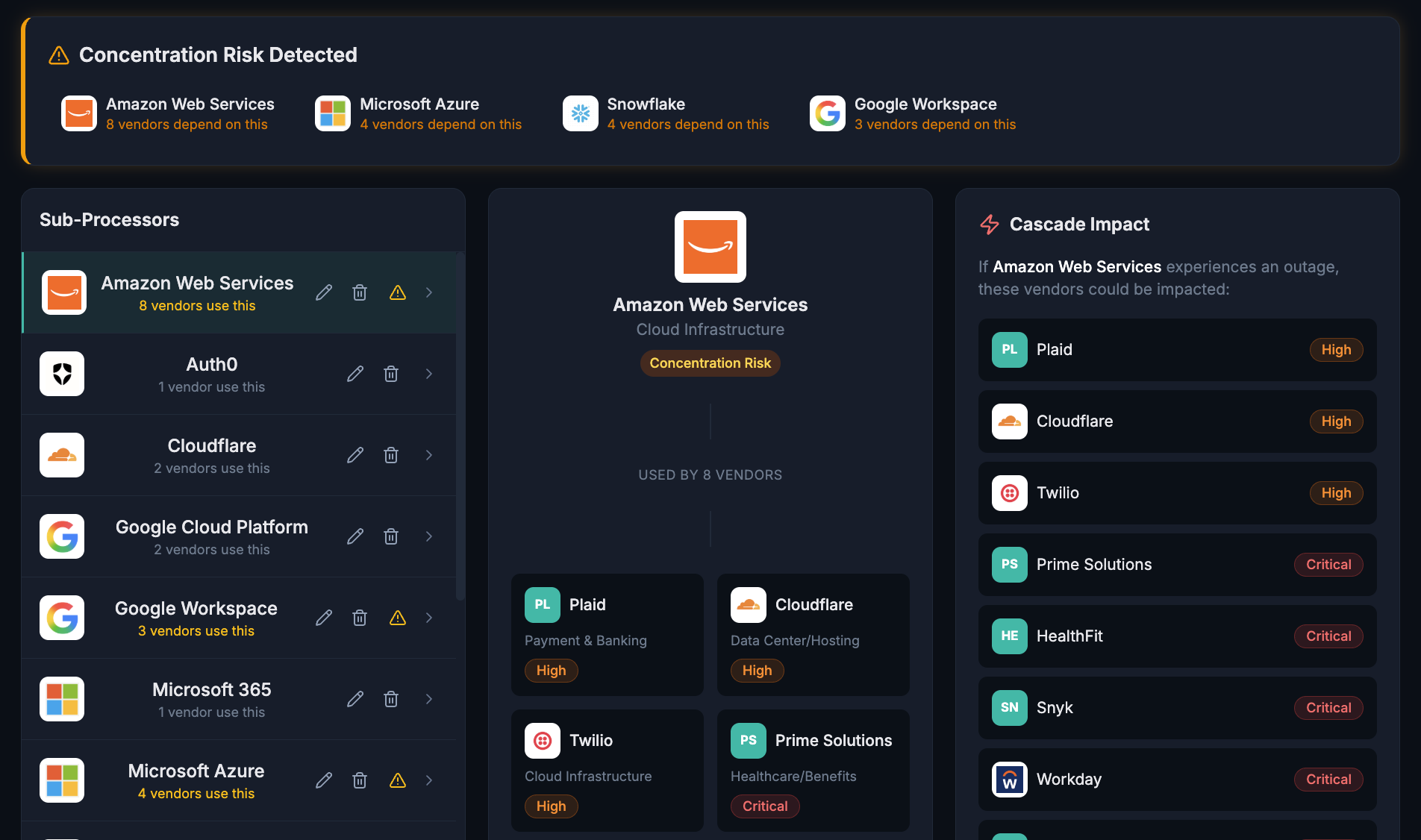This screenshot has height=840, width=1421.
Task: Select HealthFit in Cascade Impact list
Action: click(1177, 636)
